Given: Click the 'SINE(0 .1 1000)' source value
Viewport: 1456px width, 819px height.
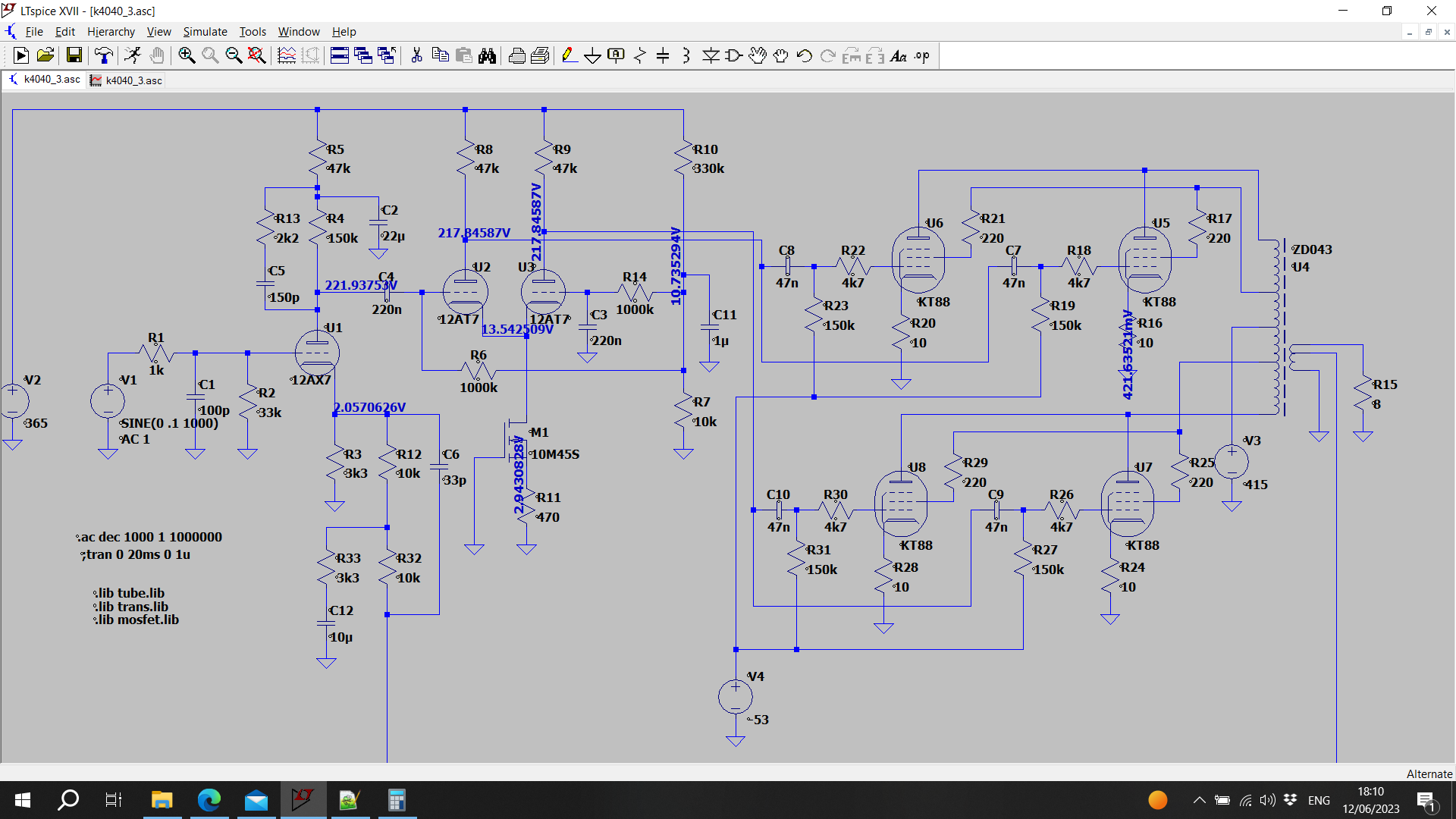Looking at the screenshot, I should click(x=169, y=423).
